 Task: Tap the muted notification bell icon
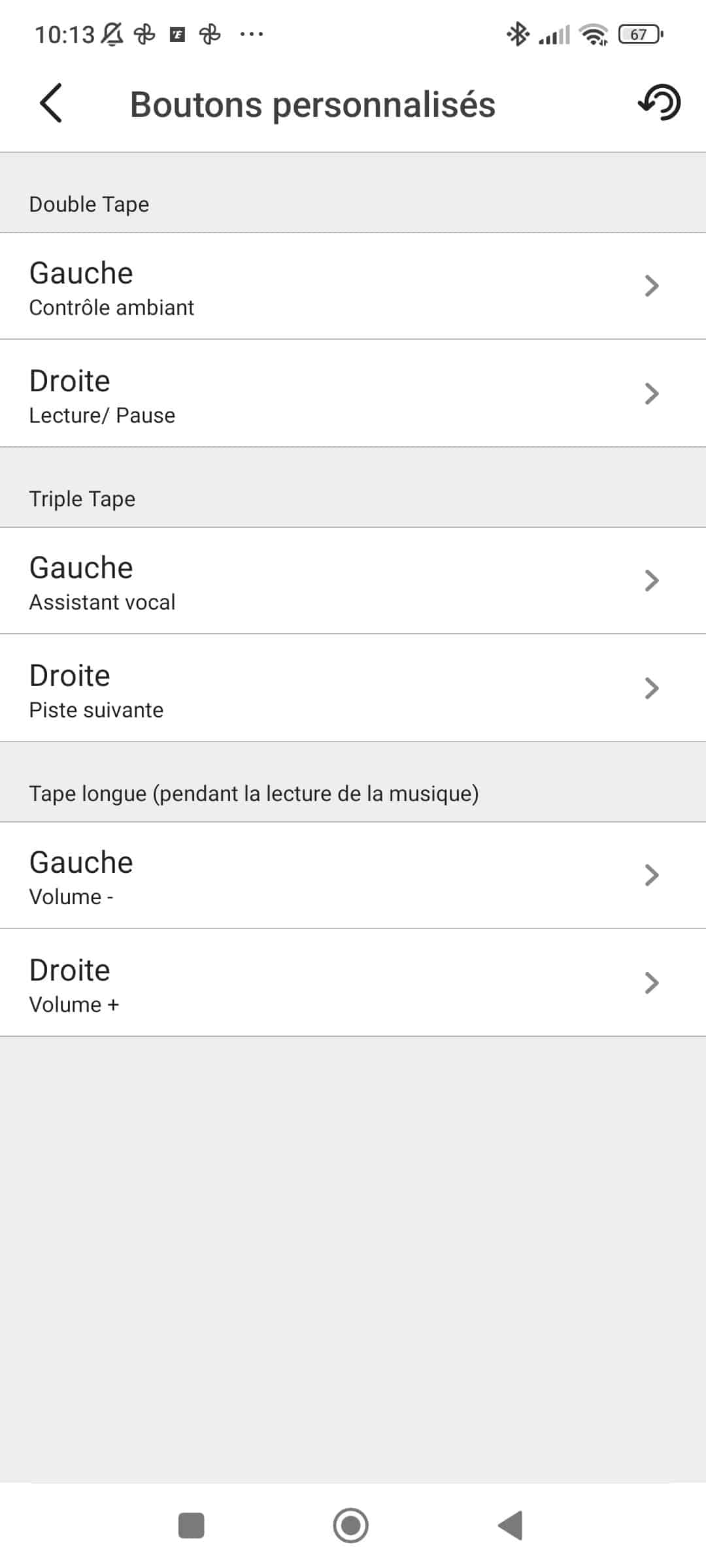(112, 34)
